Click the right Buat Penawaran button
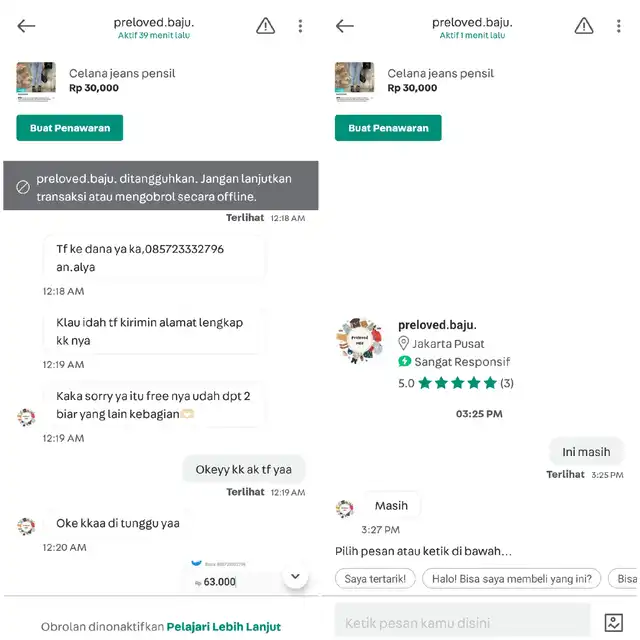Image resolution: width=640 pixels, height=640 pixels. 388,128
